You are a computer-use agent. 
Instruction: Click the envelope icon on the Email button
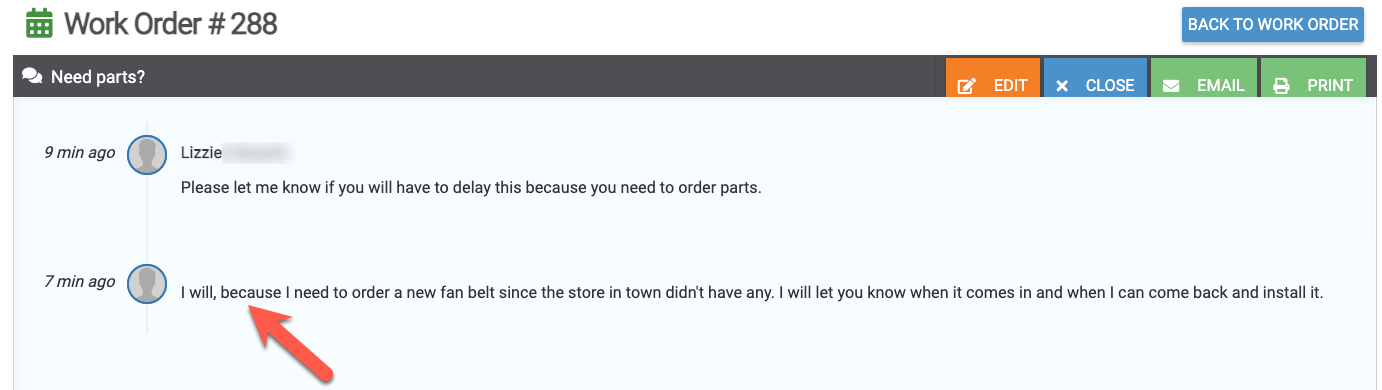click(x=1170, y=86)
